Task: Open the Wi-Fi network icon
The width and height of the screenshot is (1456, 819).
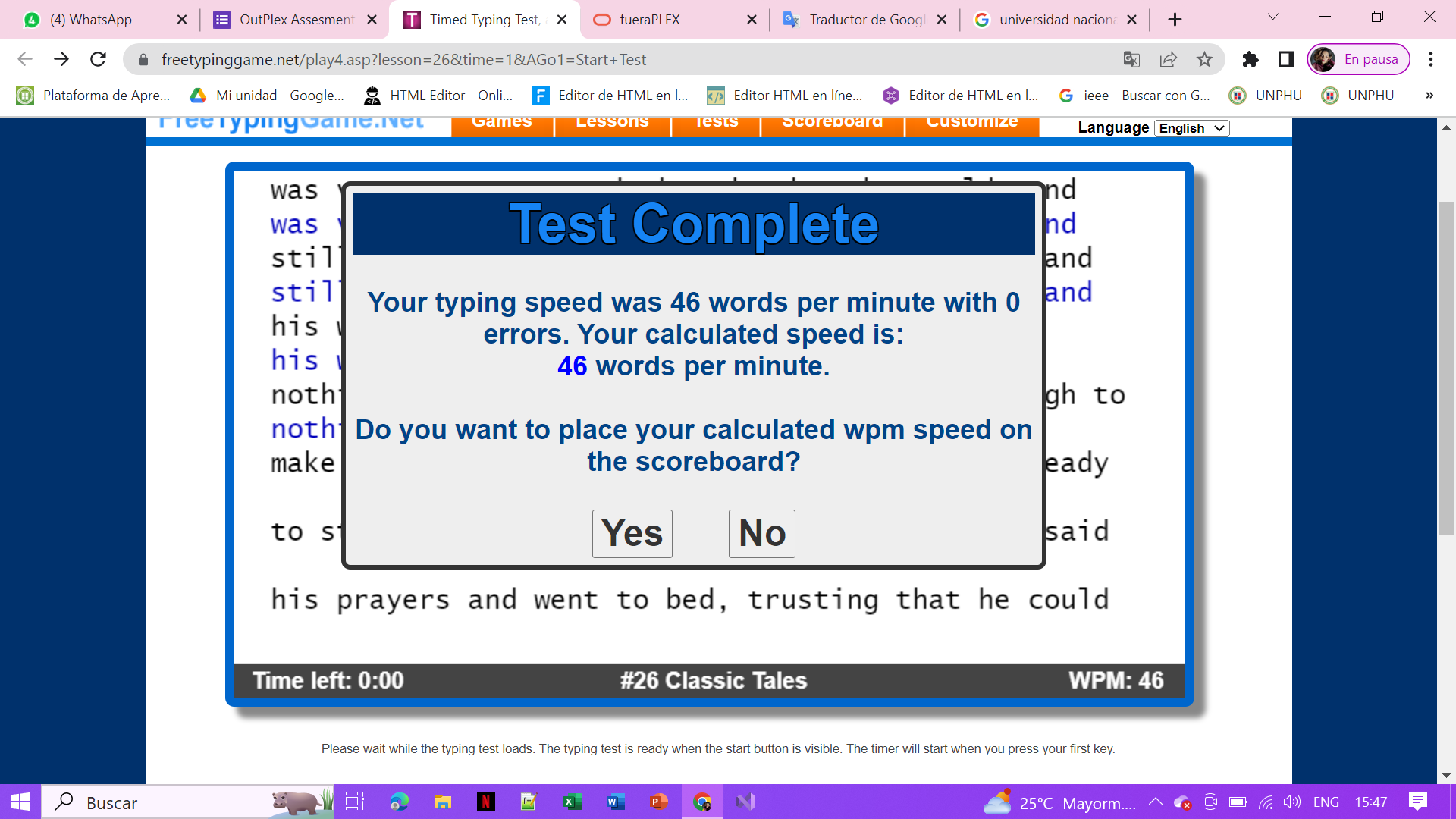Action: (x=1266, y=802)
